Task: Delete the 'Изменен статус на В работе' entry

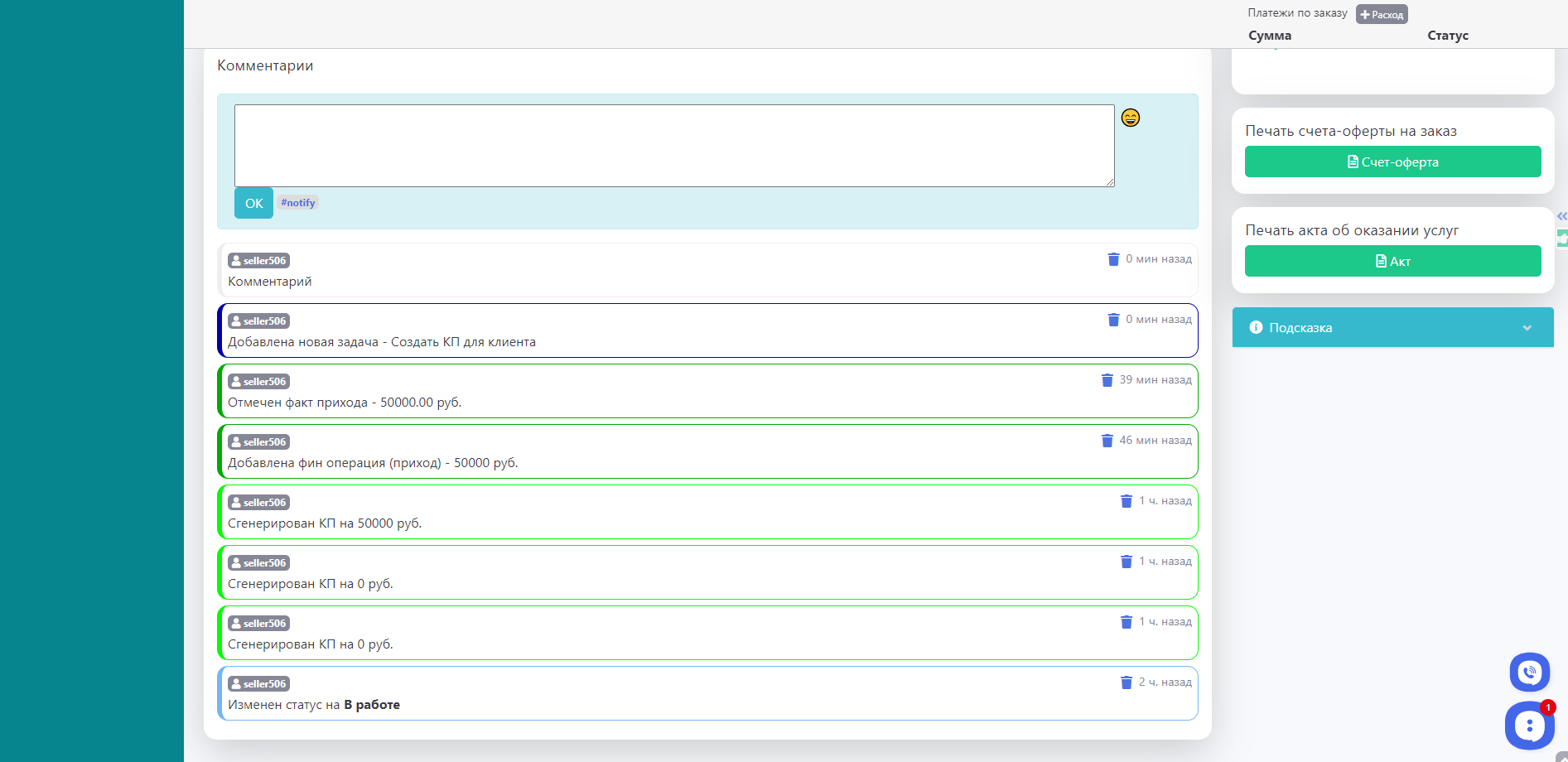Action: (x=1126, y=682)
